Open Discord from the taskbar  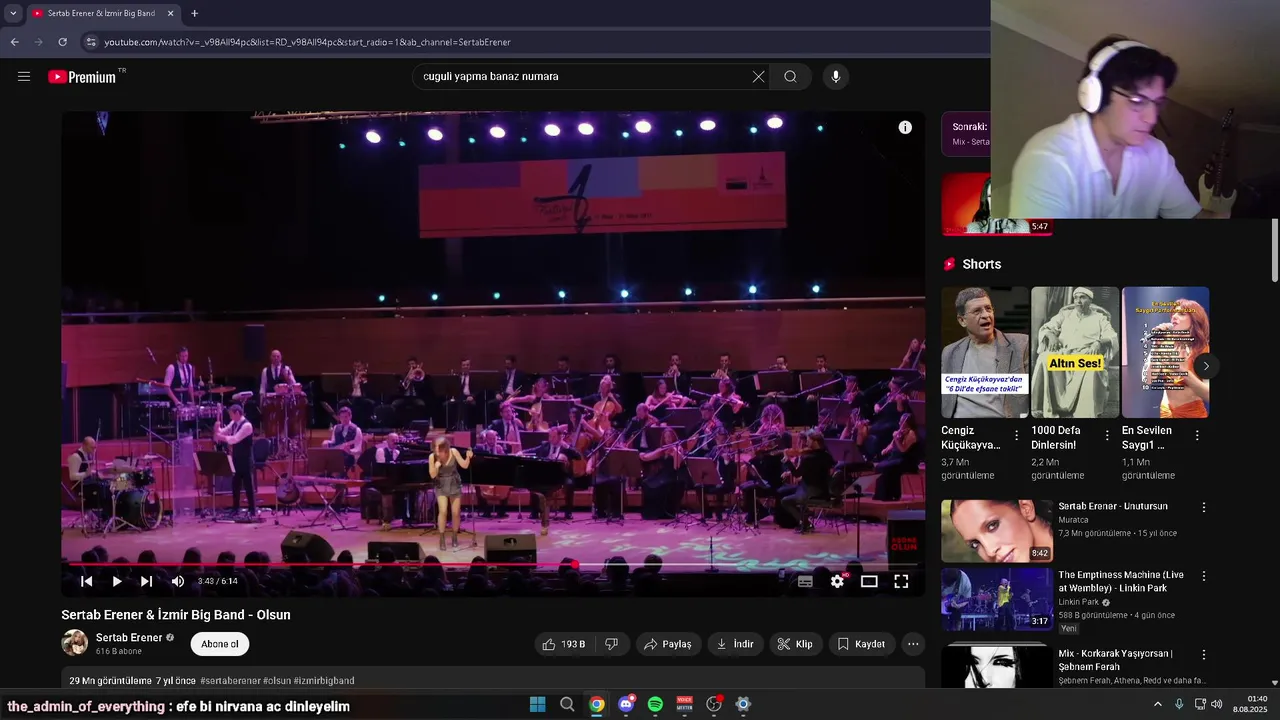tap(626, 704)
